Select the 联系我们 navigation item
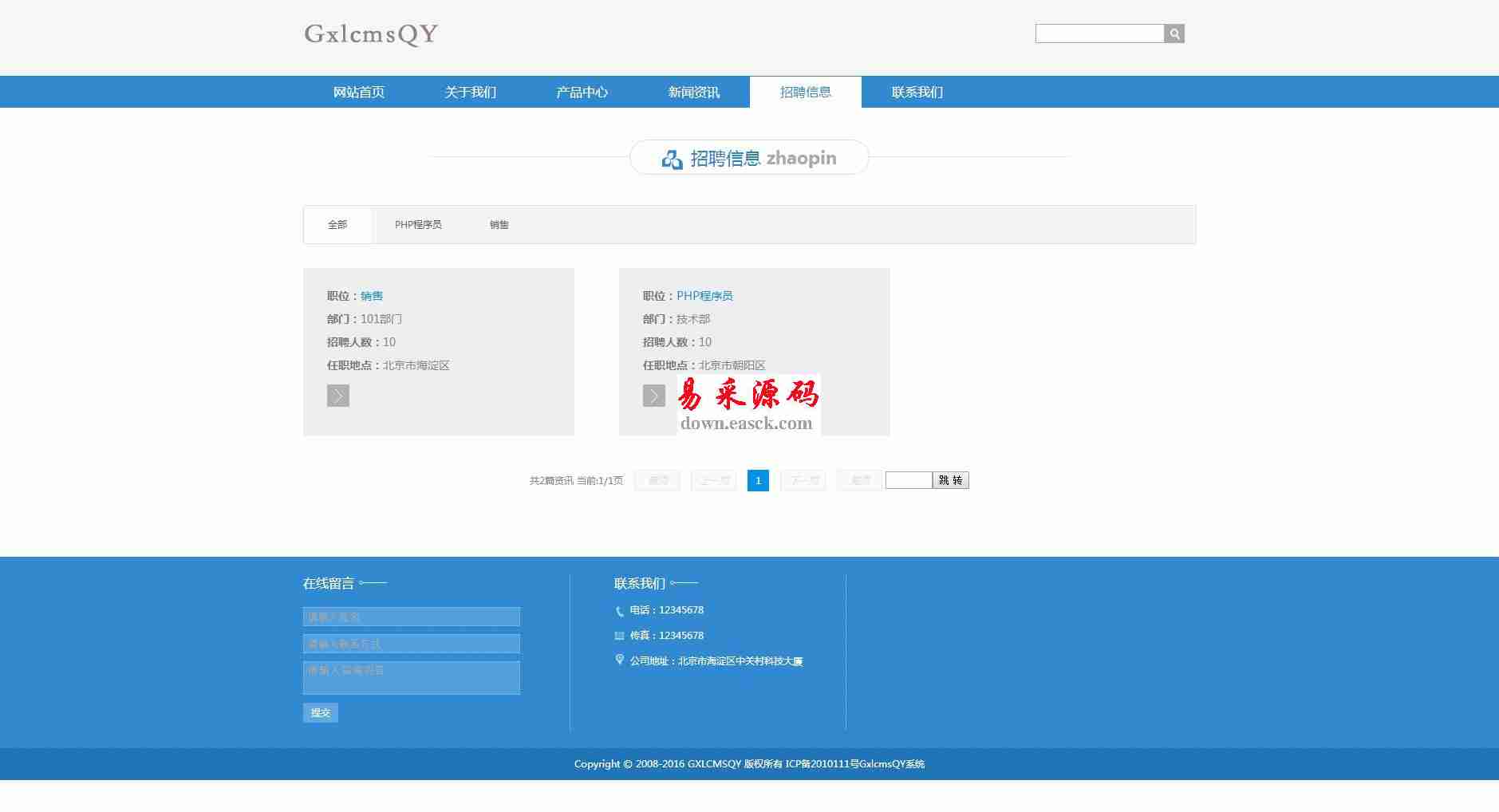 (x=917, y=93)
